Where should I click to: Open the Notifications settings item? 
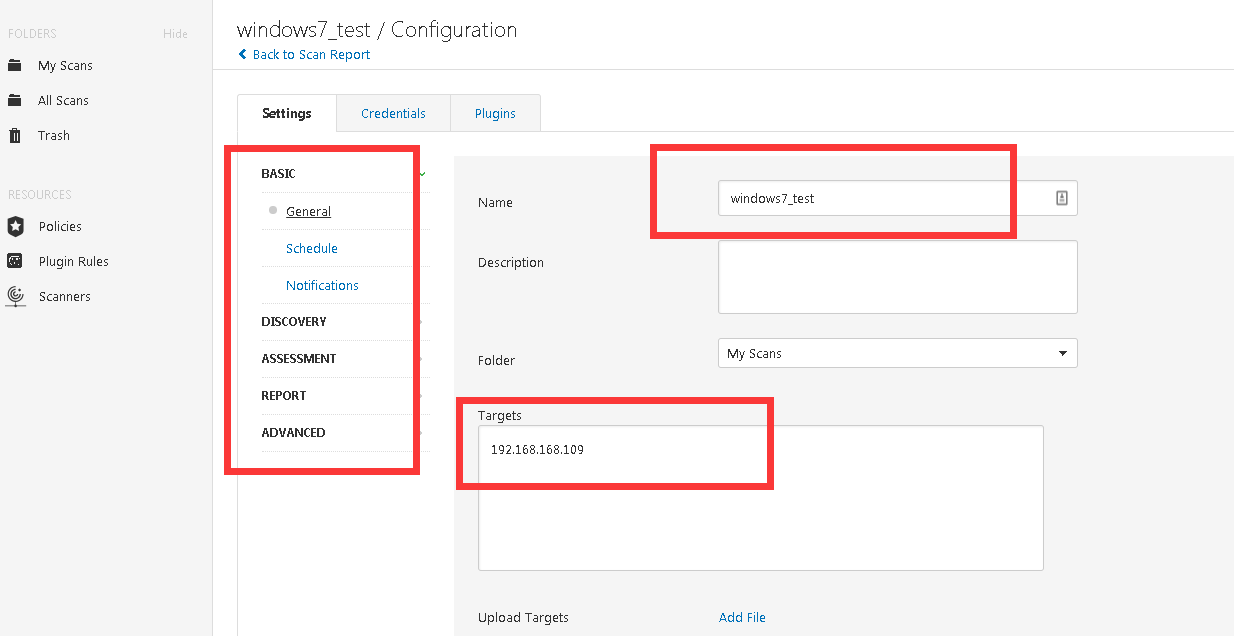pos(322,286)
